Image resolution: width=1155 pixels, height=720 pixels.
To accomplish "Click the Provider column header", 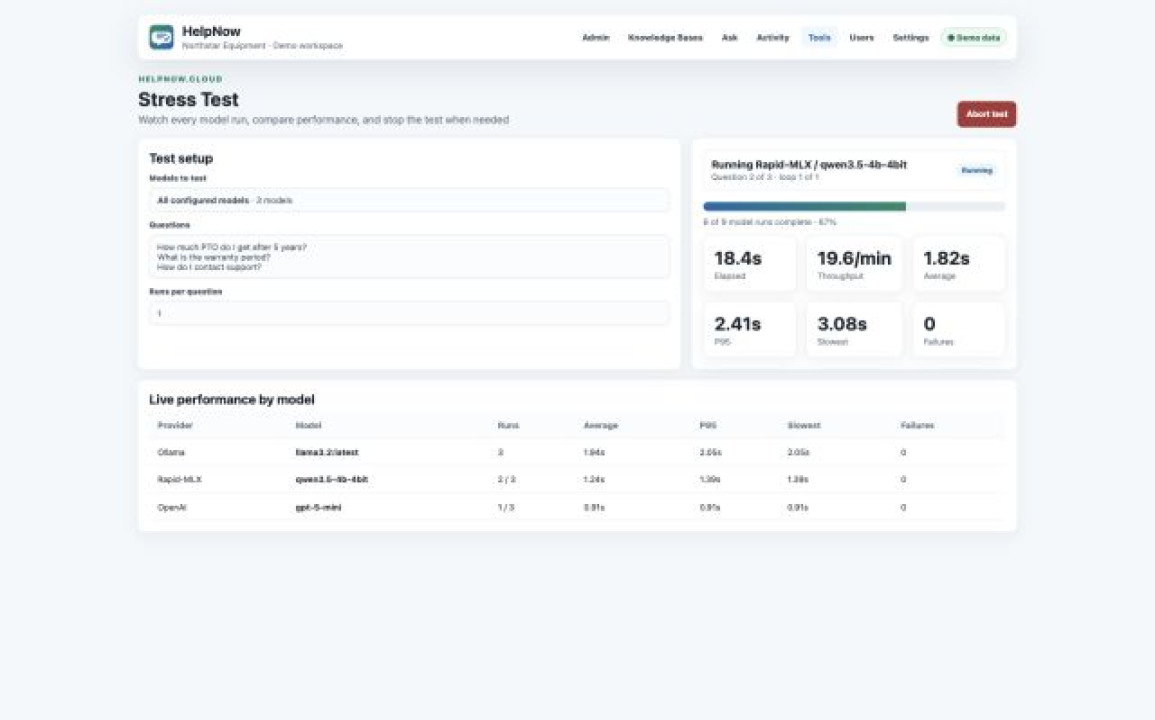I will point(175,425).
